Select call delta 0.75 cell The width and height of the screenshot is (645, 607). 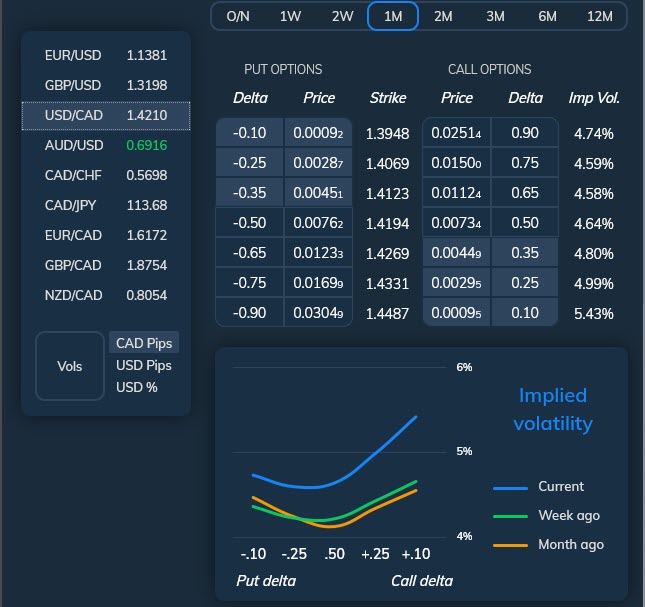[525, 163]
